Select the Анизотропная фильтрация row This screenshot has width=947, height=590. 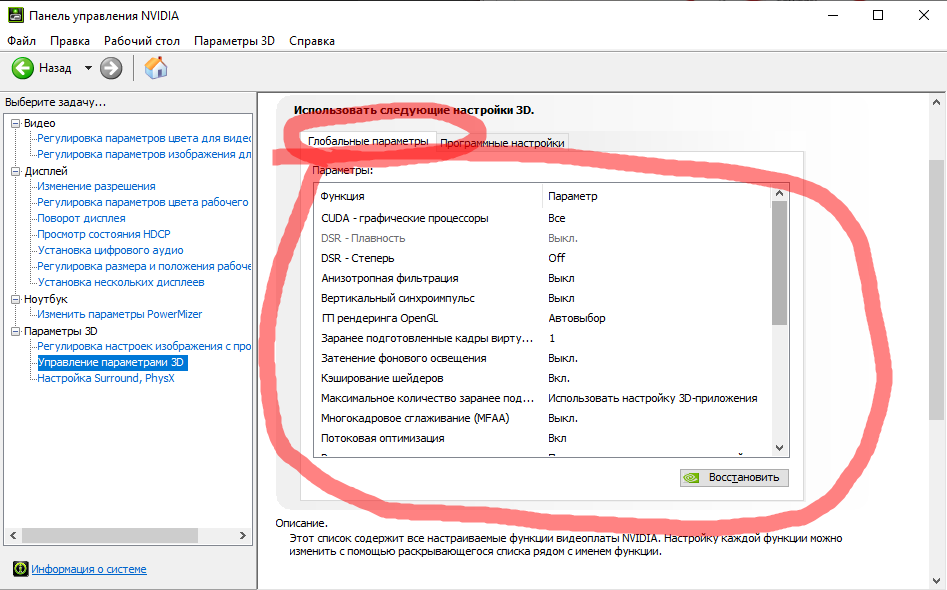pos(542,278)
